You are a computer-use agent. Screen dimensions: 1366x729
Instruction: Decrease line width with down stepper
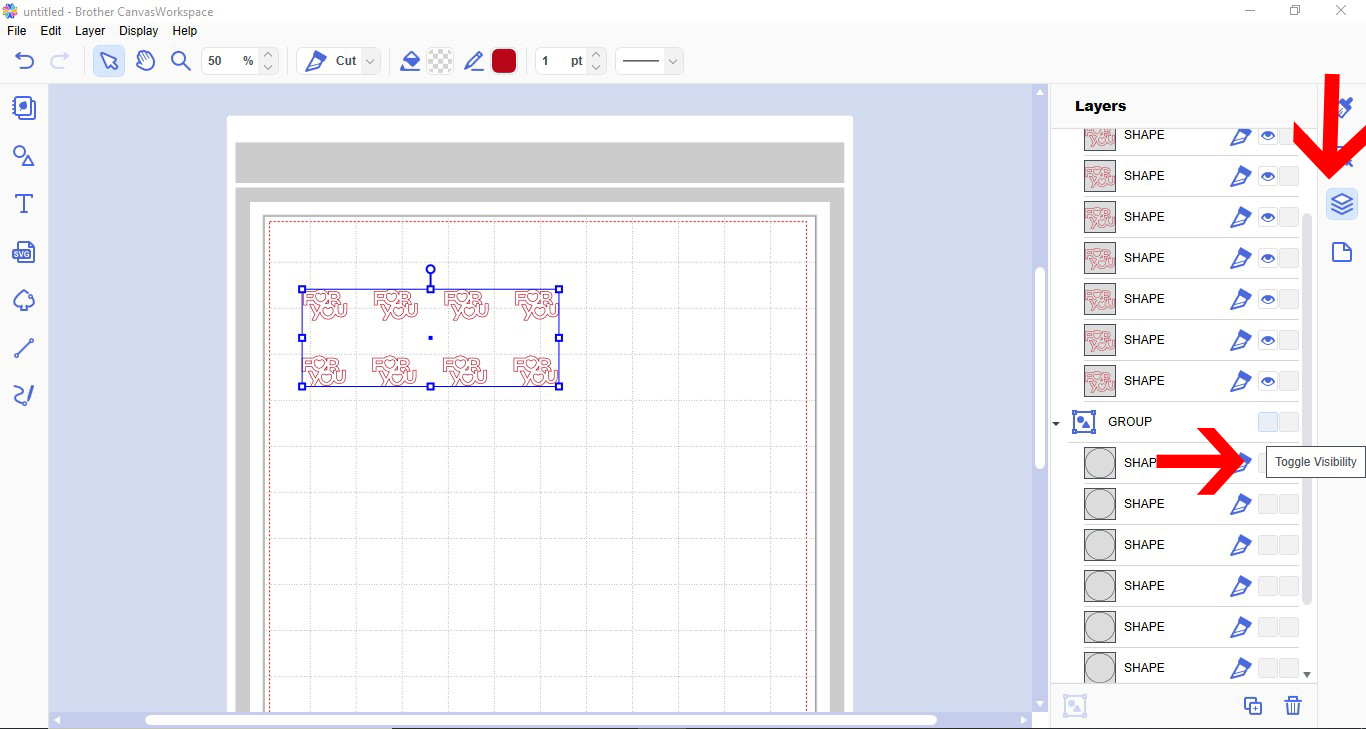(596, 68)
